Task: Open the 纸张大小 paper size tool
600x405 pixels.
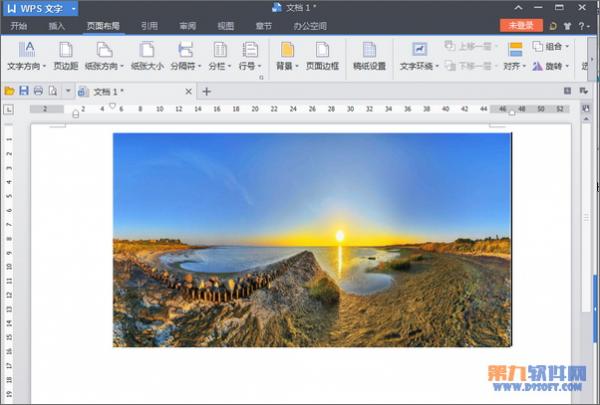Action: tap(147, 49)
